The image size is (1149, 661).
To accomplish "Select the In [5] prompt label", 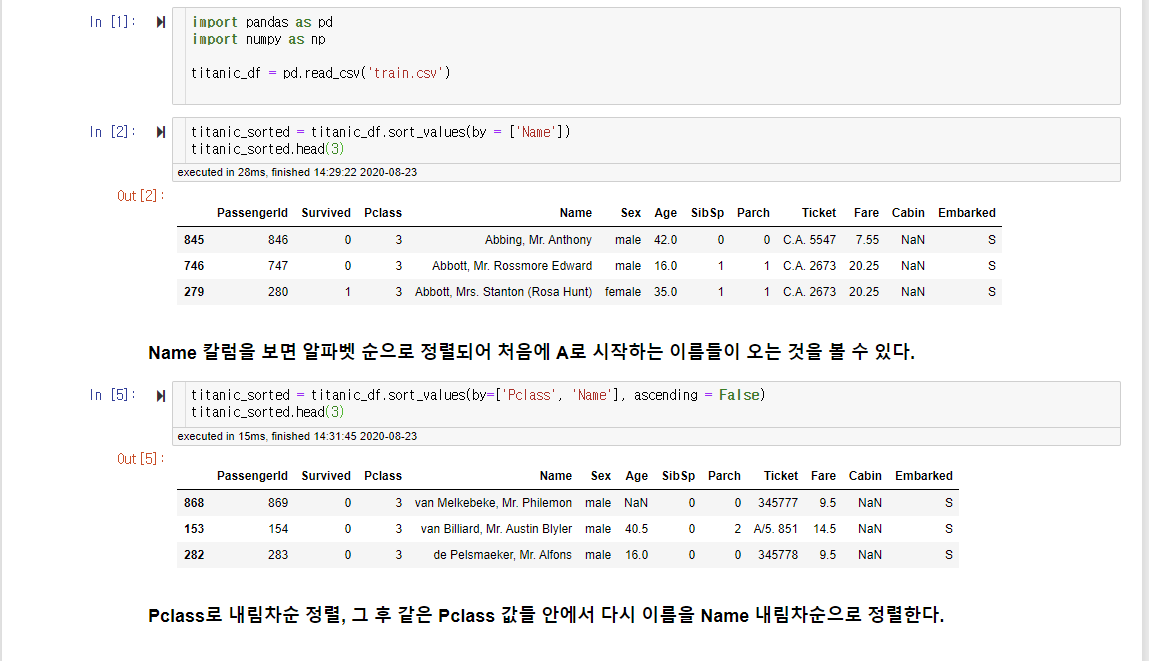I will (x=113, y=395).
